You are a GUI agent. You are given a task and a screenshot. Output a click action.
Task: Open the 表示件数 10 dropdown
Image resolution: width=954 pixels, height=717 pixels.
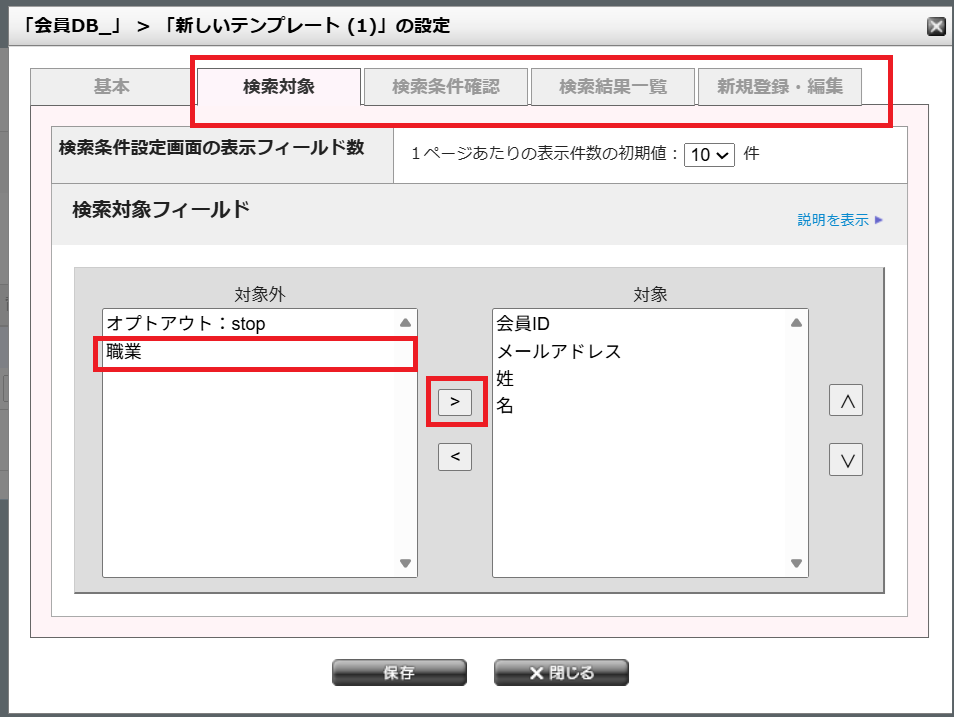709,155
